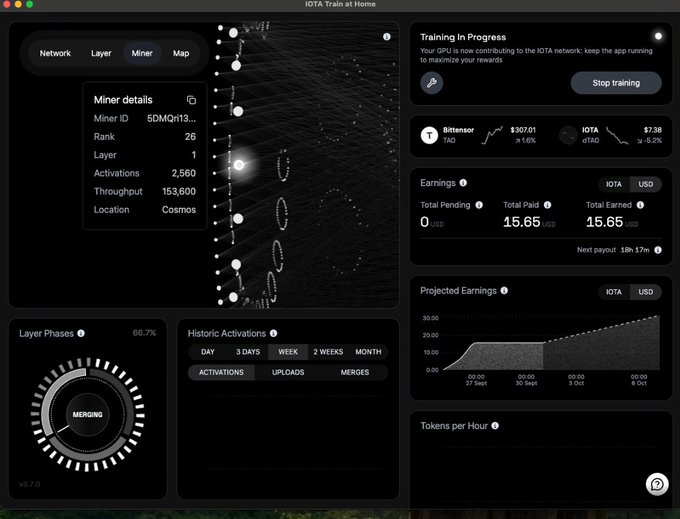Show ACTIVATIONS data series
This screenshot has height=519, width=680.
[x=221, y=372]
